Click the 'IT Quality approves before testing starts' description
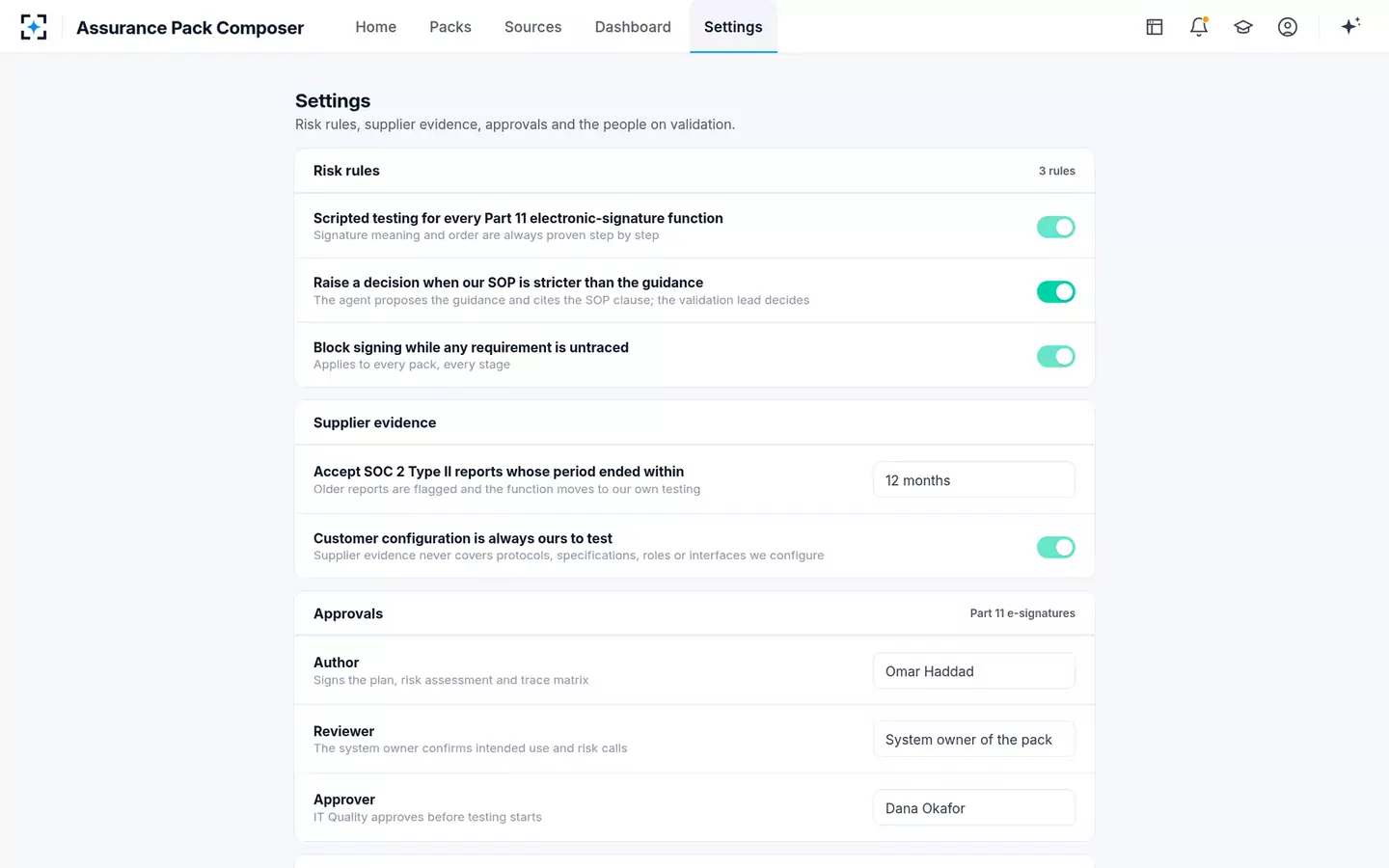Image resolution: width=1389 pixels, height=868 pixels. 427,817
